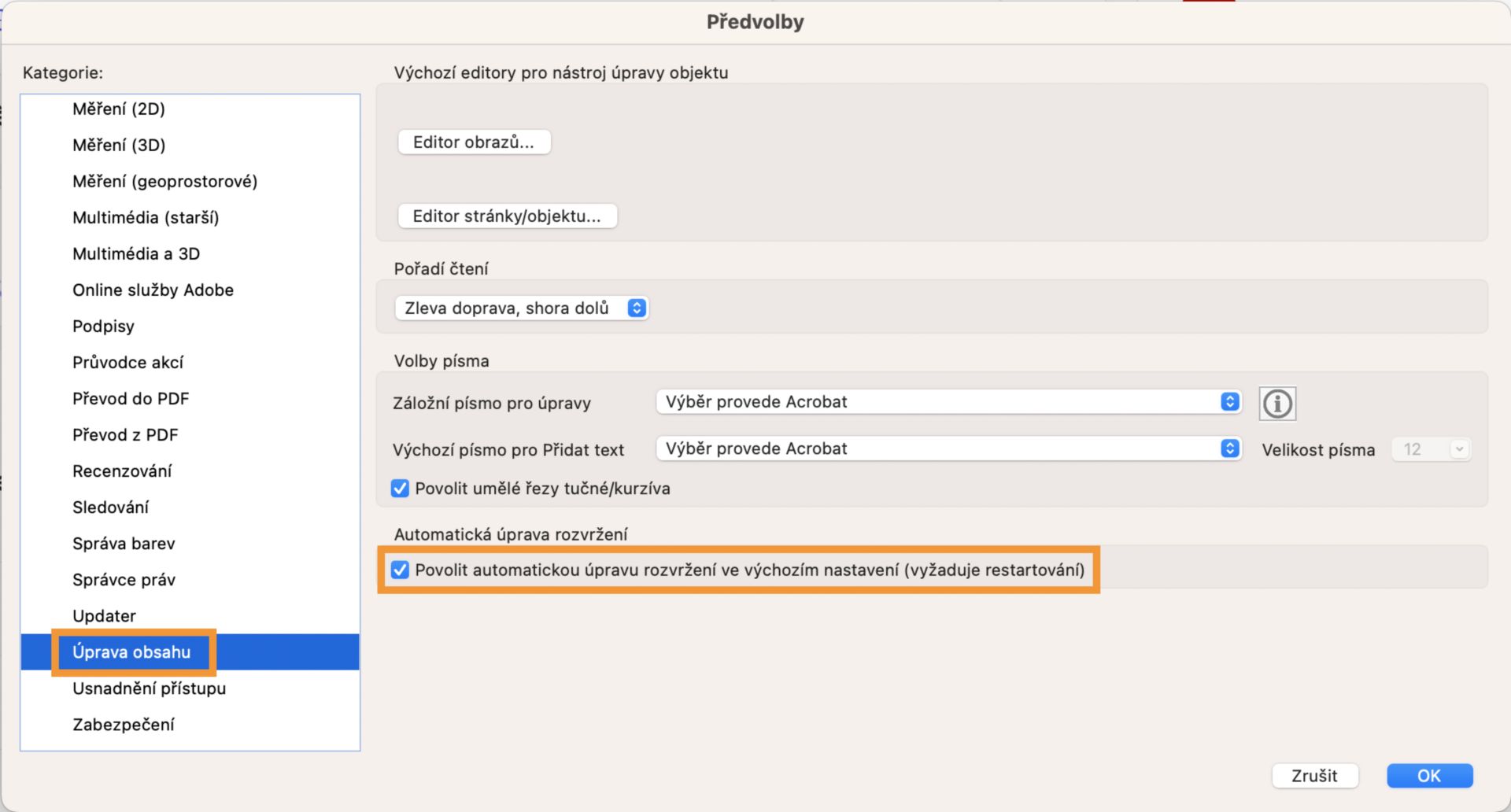
Task: Disable Povolit automatickou úpravu rozvržení checkbox
Action: click(x=400, y=570)
